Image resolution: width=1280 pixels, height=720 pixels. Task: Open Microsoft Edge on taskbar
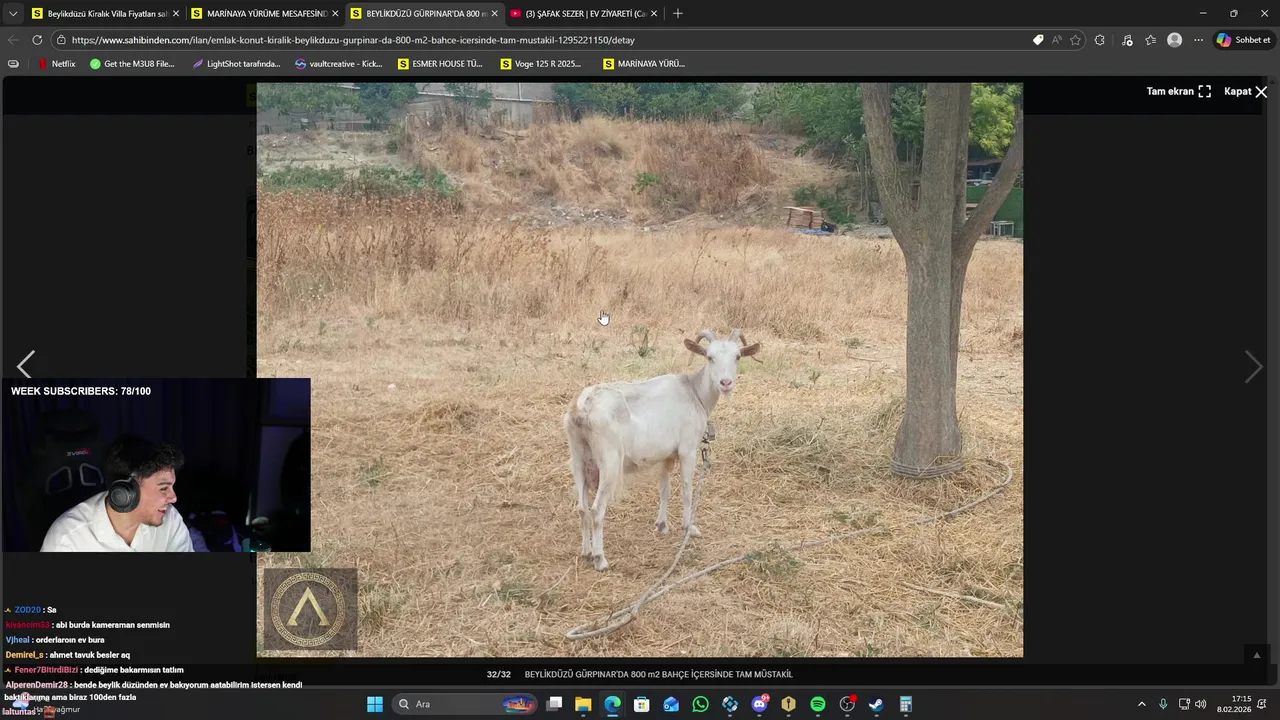[612, 704]
